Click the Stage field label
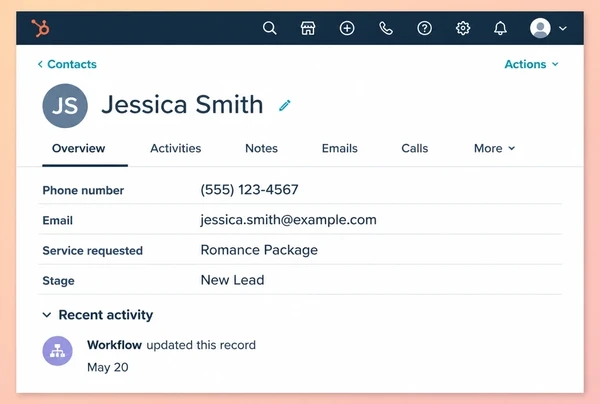The width and height of the screenshot is (600, 404). click(58, 281)
